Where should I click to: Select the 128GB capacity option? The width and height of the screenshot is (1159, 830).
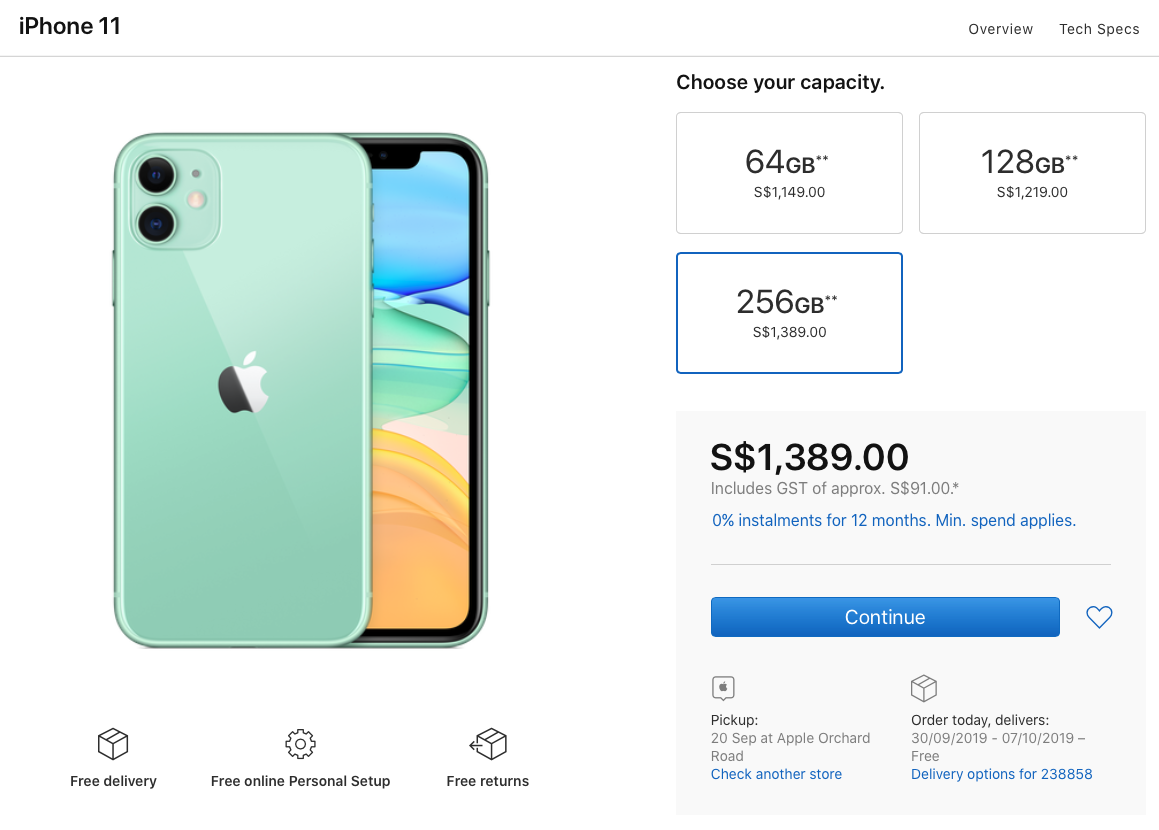coord(1031,172)
